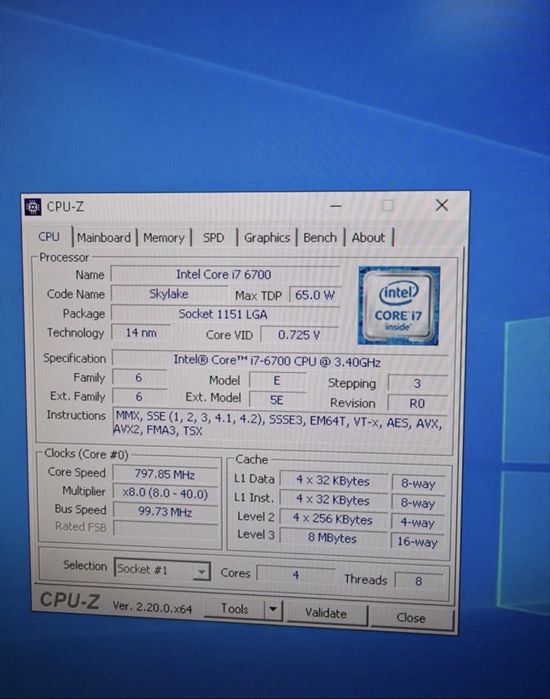The height and width of the screenshot is (699, 550).
Task: Click the Stepping value '3'
Action: pos(417,383)
